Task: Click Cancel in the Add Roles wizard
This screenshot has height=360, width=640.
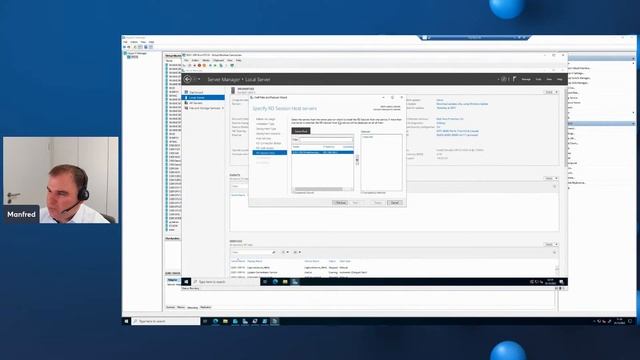Action: pos(395,202)
